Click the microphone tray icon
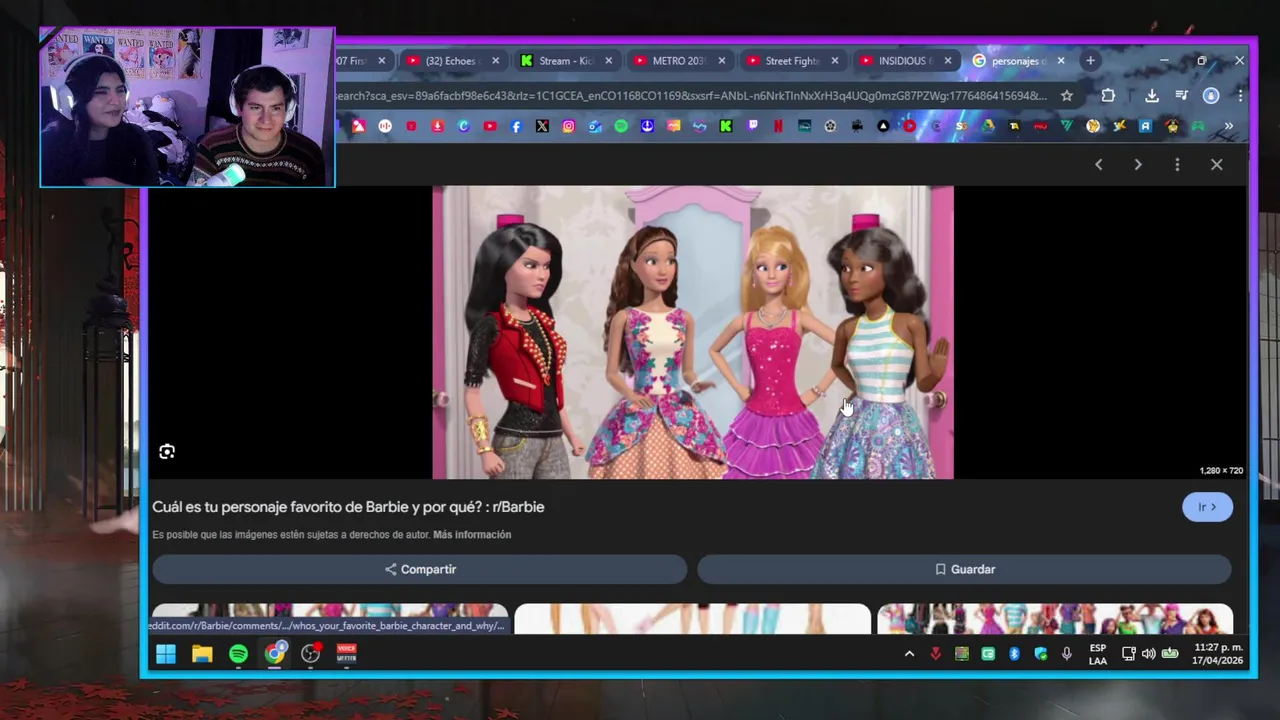1280x720 pixels. tap(1067, 654)
